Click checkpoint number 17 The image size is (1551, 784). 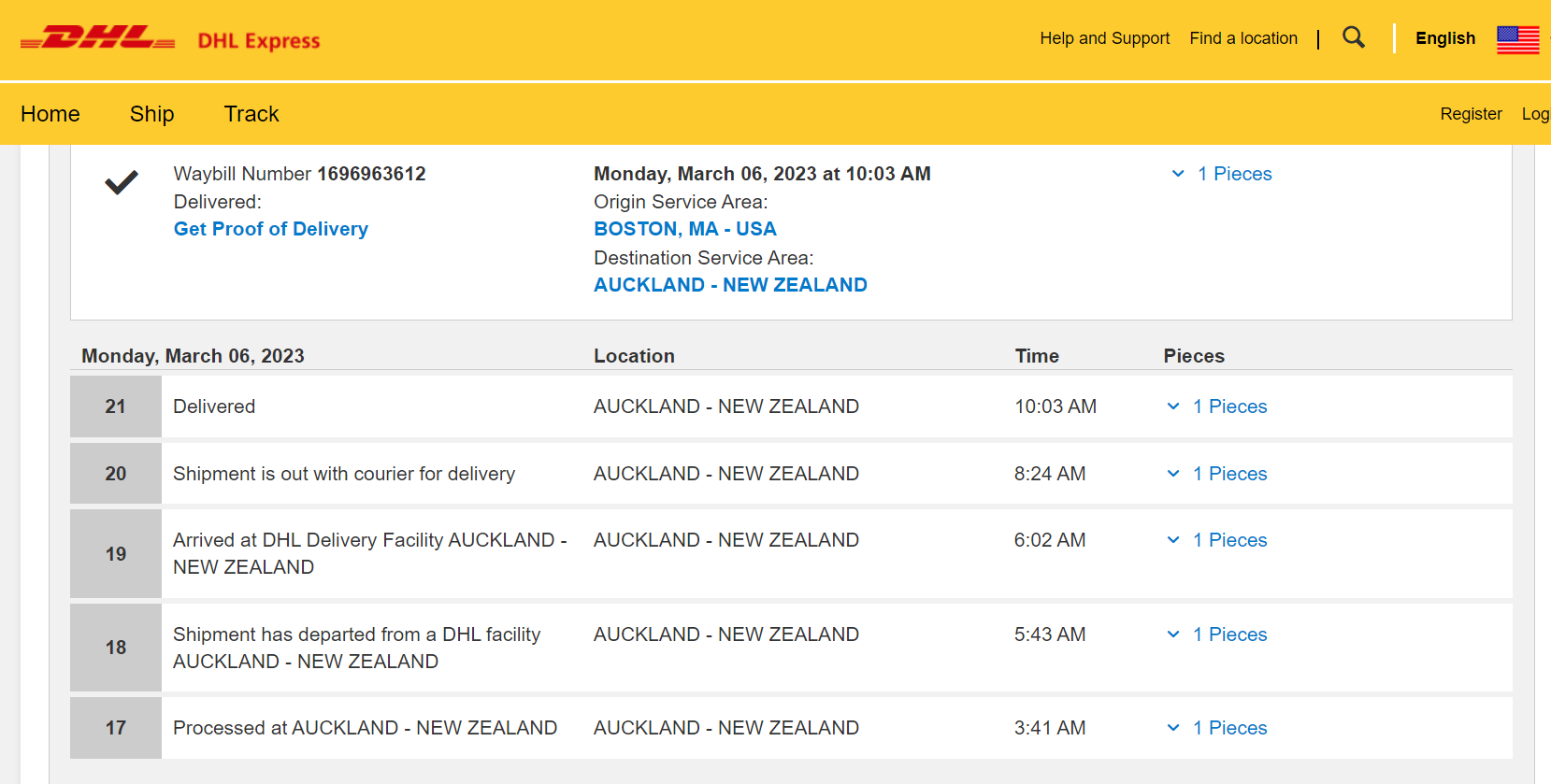click(116, 728)
